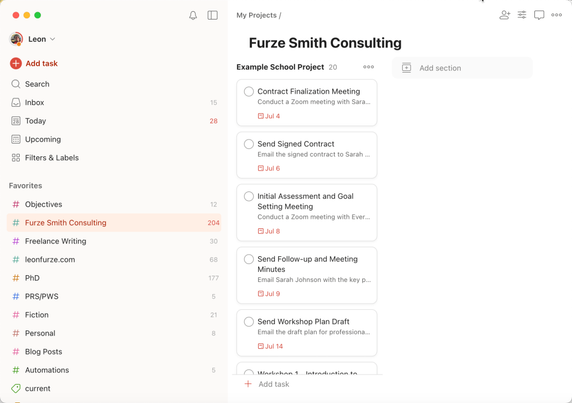Viewport: 572px width, 403px height.
Task: Click the Upcoming calendar icon
Action: click(16, 139)
